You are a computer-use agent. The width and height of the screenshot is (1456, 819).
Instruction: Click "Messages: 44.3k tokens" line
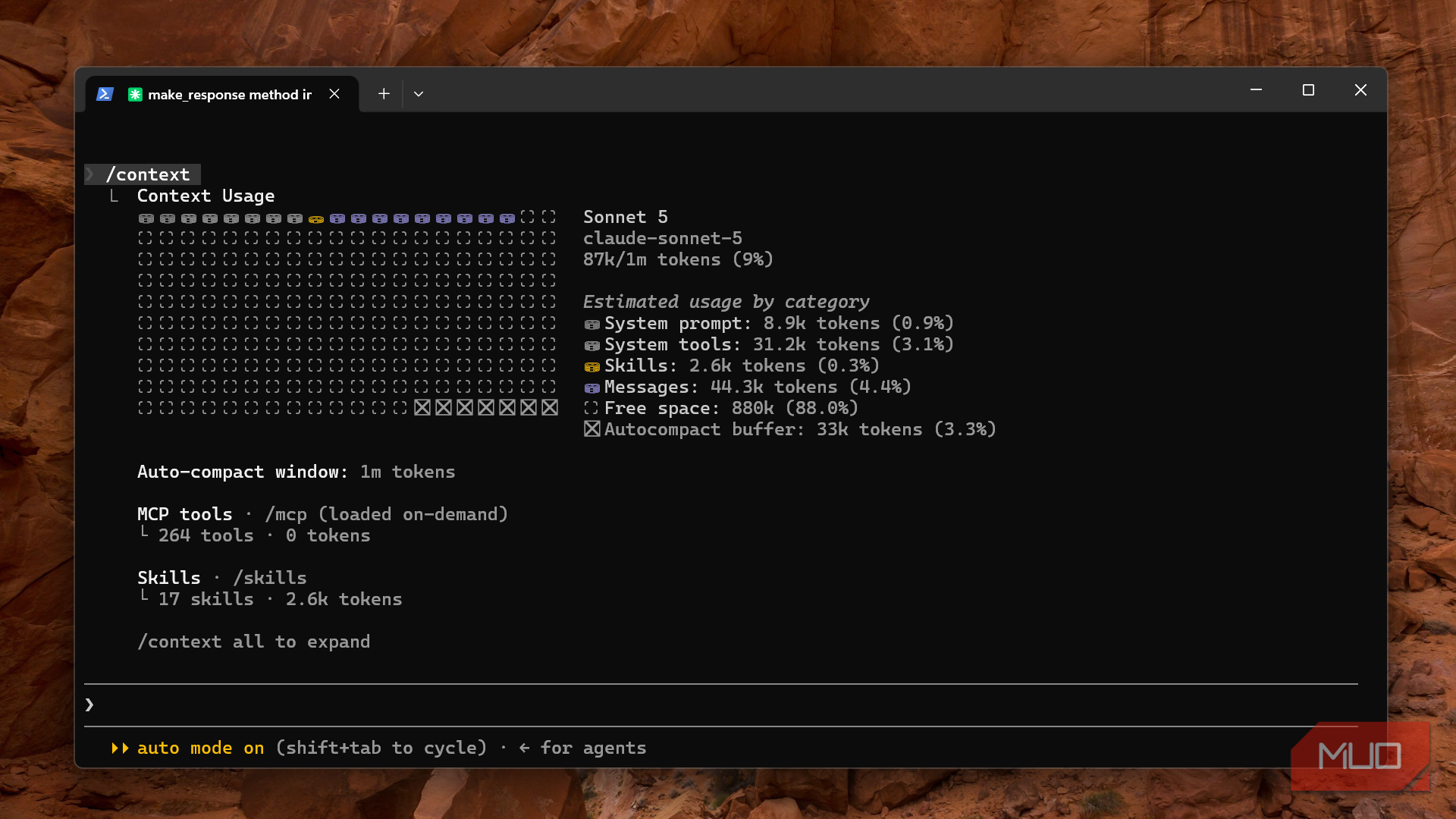[758, 387]
